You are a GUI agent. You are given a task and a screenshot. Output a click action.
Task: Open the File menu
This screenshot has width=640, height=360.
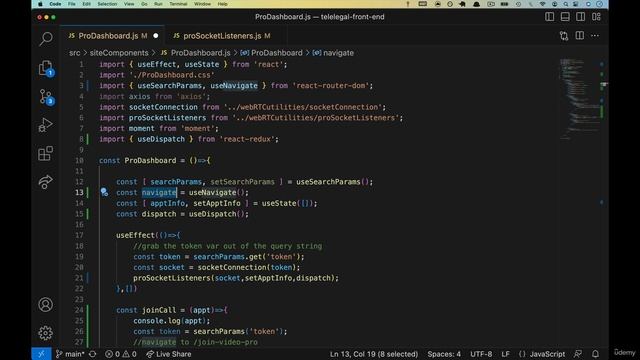pyautogui.click(x=72, y=4)
